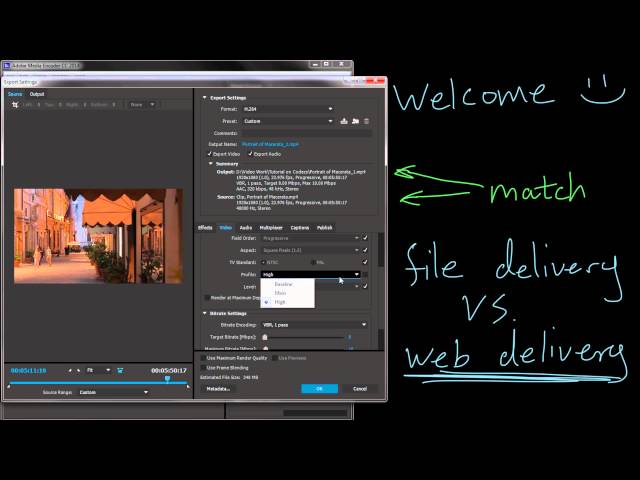Click the Comments input field
This screenshot has height=480, width=640.
pos(306,133)
